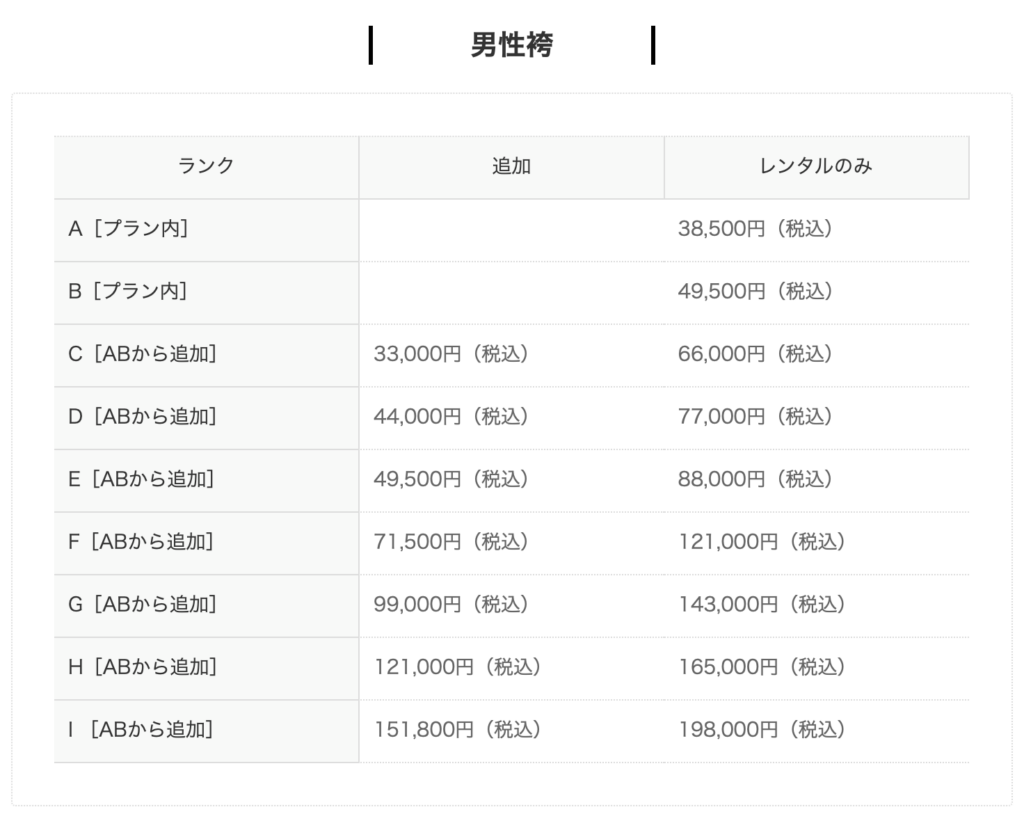Select the B［プラン内］ rank row label
1024x814 pixels.
tap(129, 291)
